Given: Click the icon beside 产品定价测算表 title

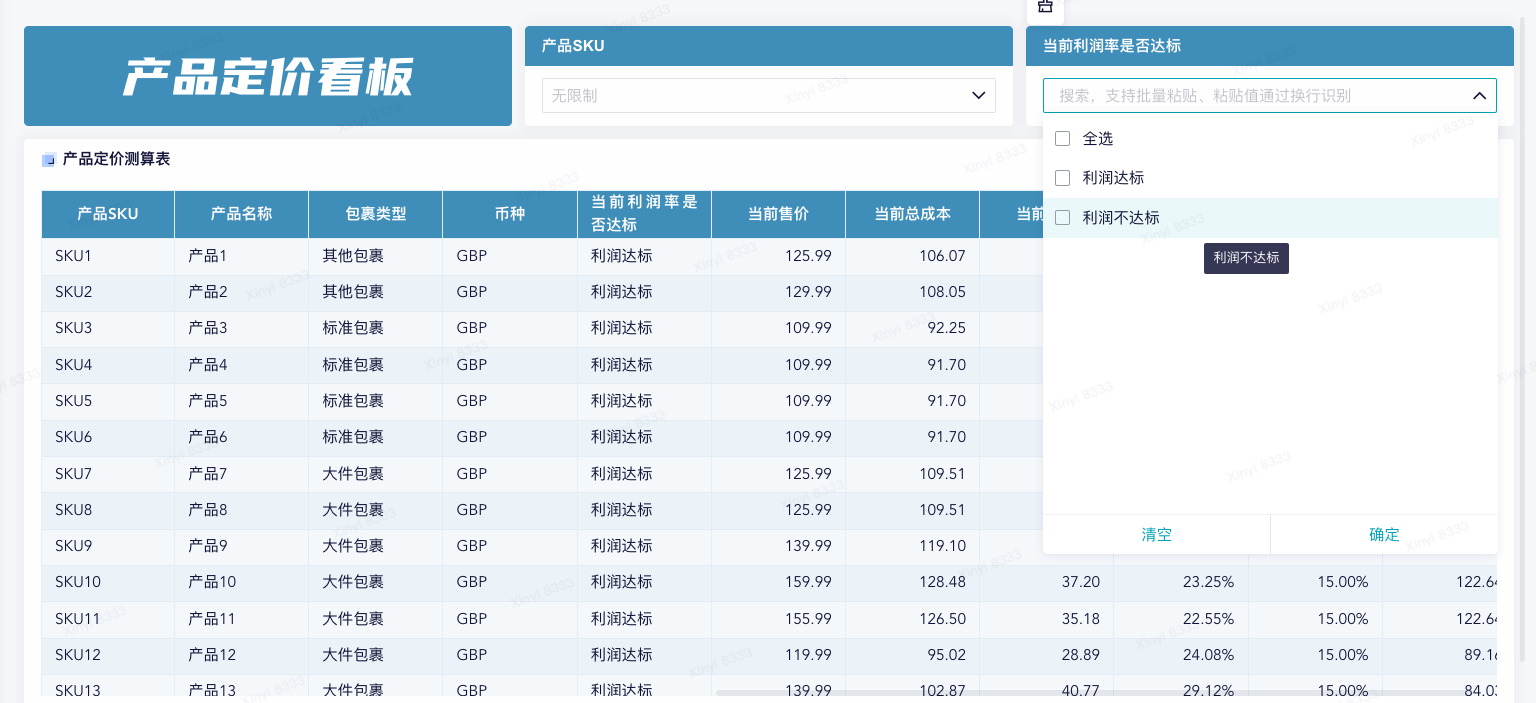Looking at the screenshot, I should coord(48,160).
